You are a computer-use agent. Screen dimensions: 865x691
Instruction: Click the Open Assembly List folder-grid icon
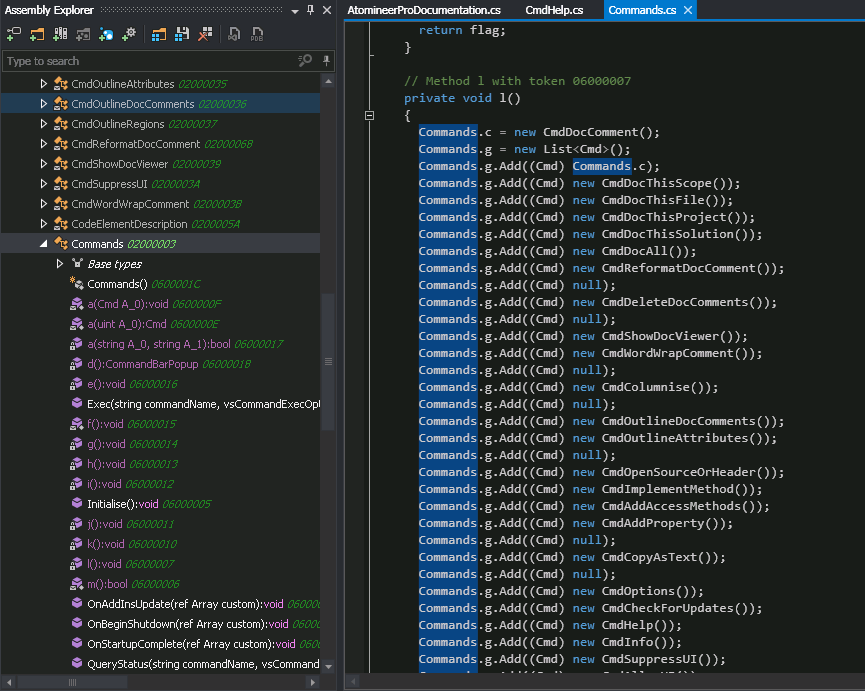[x=159, y=34]
